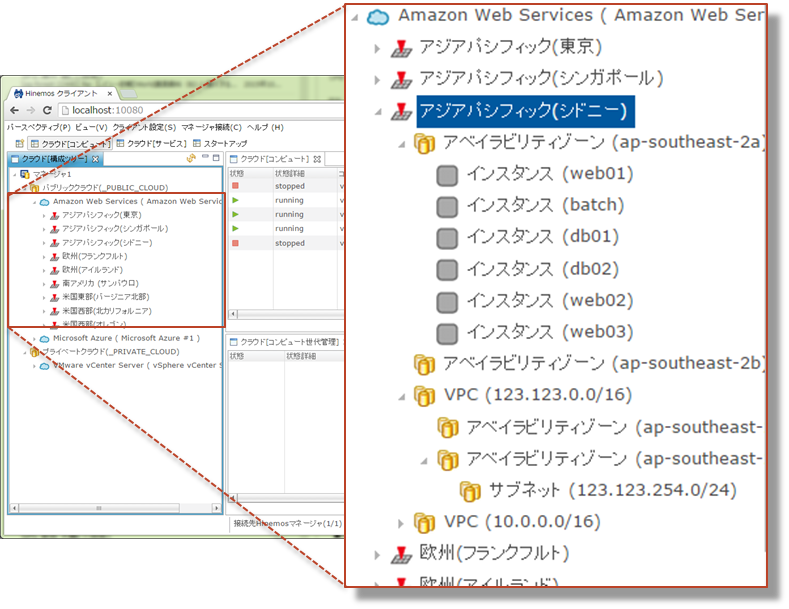This screenshot has height=609, width=789.
Task: Select 米国西部(北カリフォルニア) region
Action: (106, 311)
